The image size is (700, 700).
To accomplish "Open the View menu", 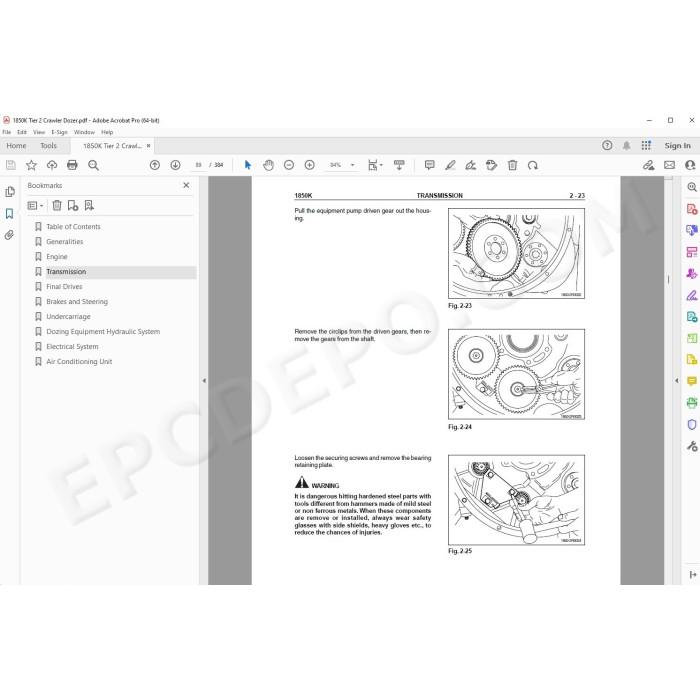I will click(39, 132).
